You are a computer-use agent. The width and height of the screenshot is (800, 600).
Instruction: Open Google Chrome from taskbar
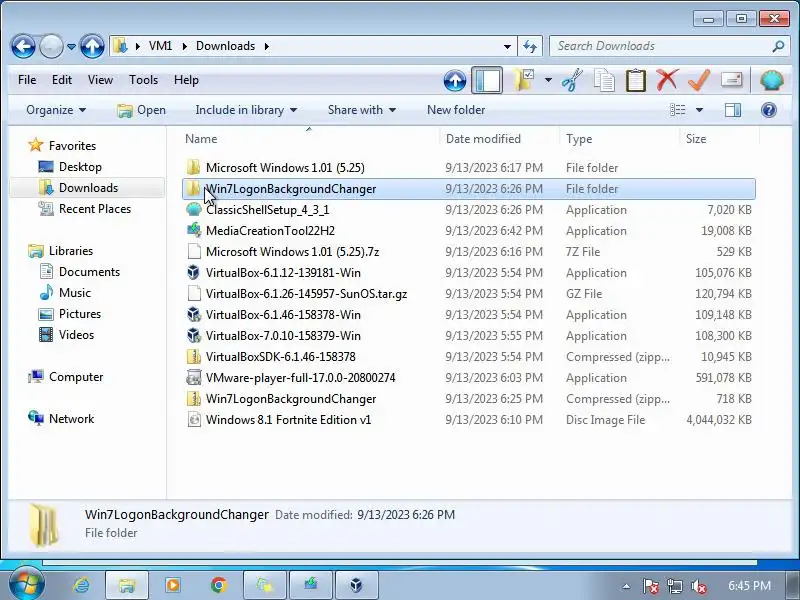tap(218, 585)
